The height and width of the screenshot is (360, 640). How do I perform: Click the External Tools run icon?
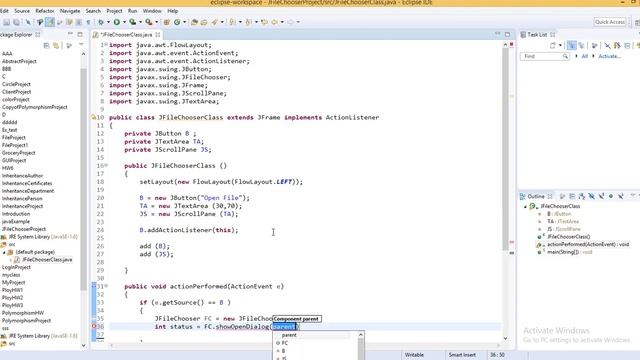[x=149, y=22]
